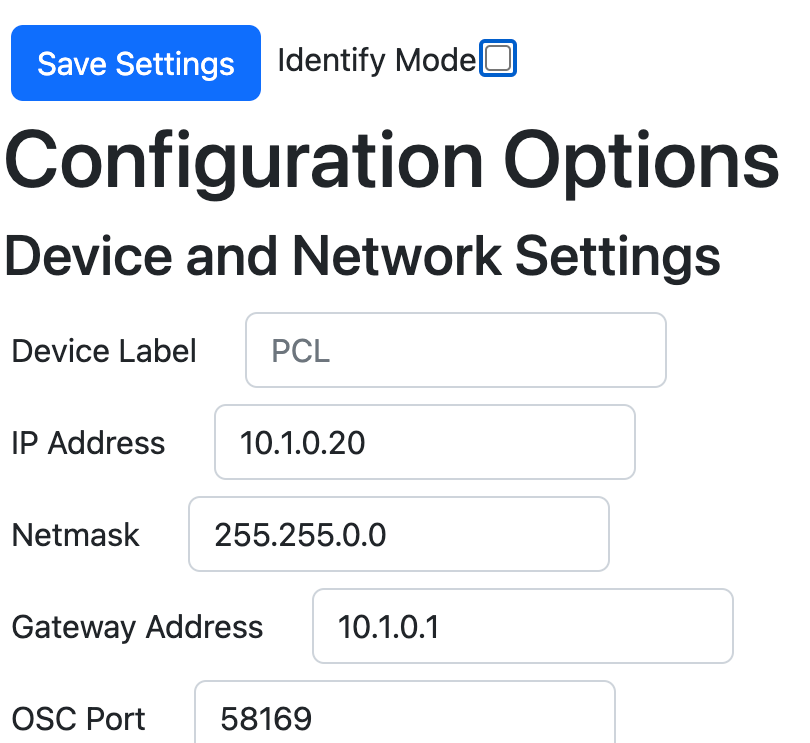Place cursor after the 10.1.0.20 value

[x=367, y=443]
